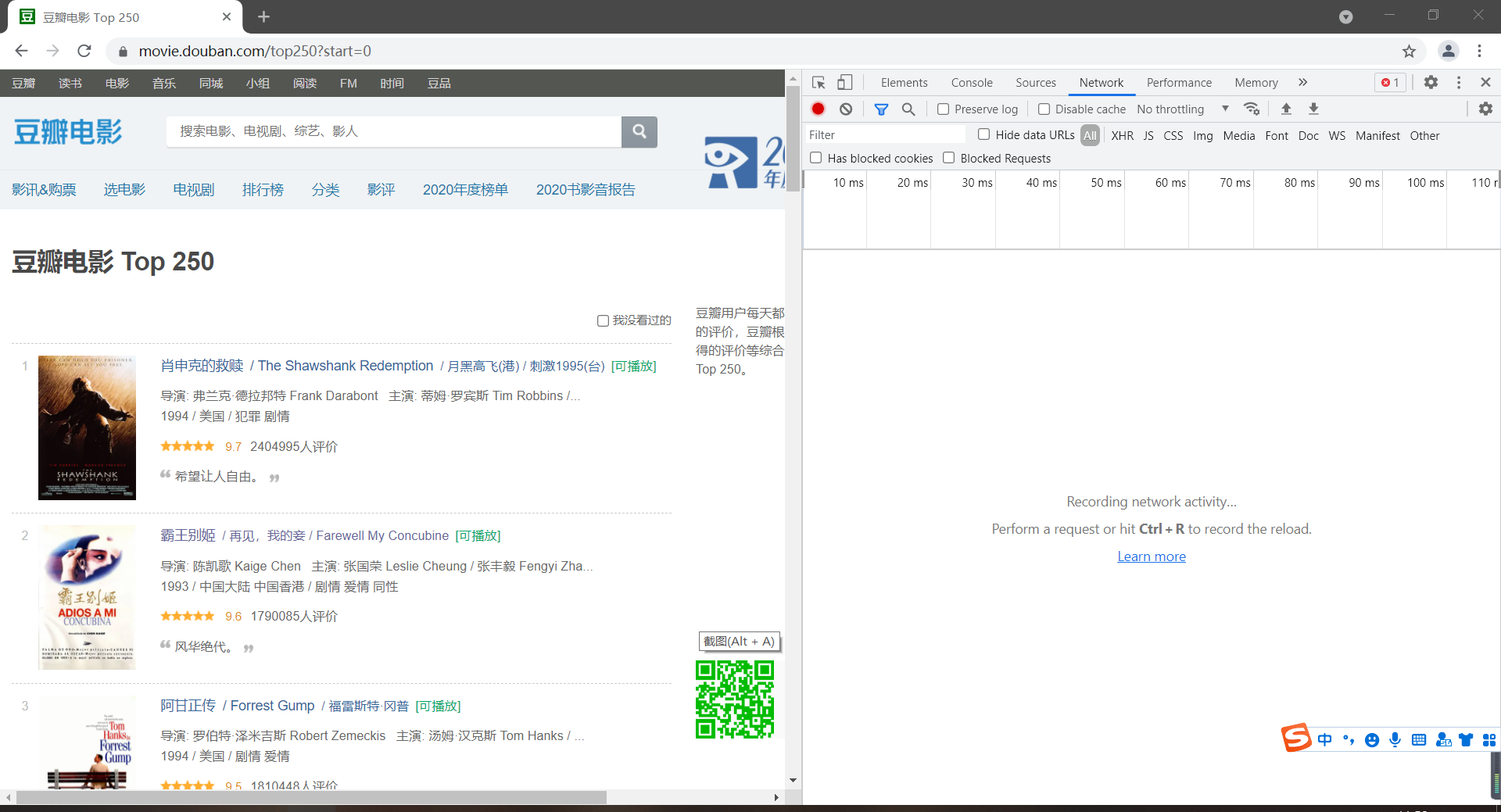
Task: Click the import HAR file upload arrow
Action: tap(1286, 109)
